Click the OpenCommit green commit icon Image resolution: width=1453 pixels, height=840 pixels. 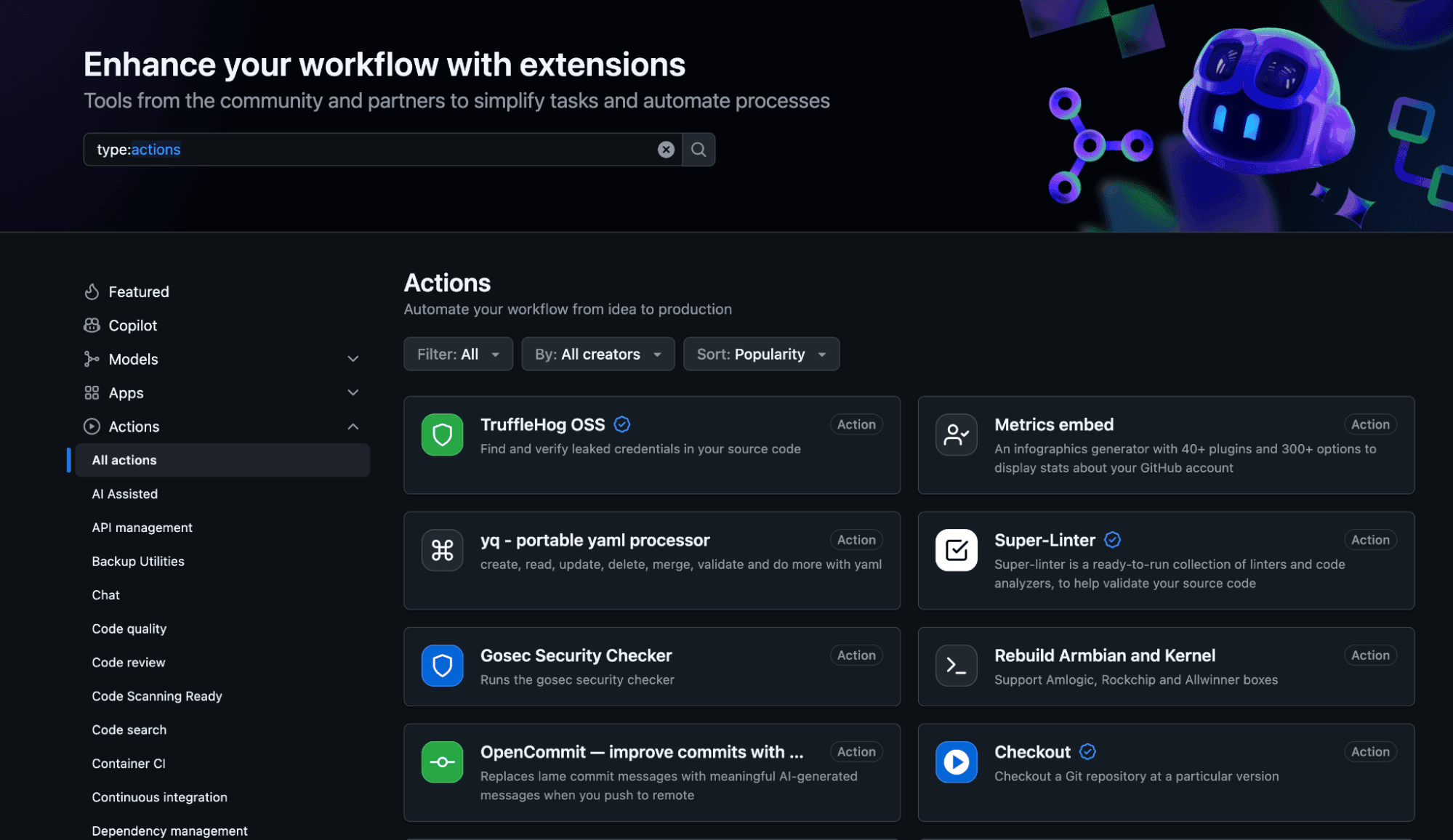(442, 762)
